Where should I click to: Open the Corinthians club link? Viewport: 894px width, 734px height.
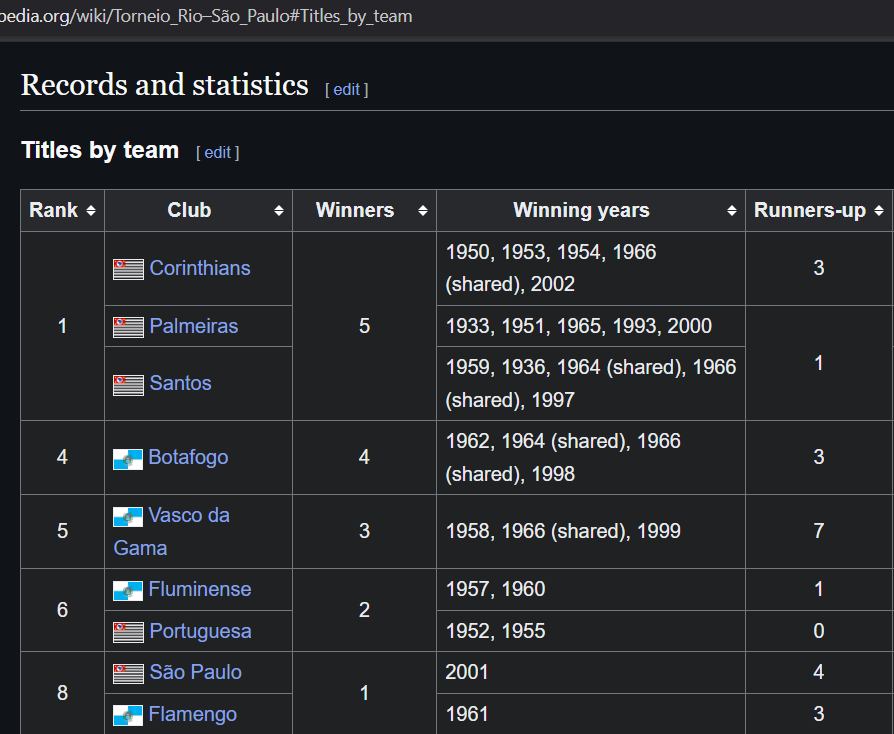(x=200, y=268)
